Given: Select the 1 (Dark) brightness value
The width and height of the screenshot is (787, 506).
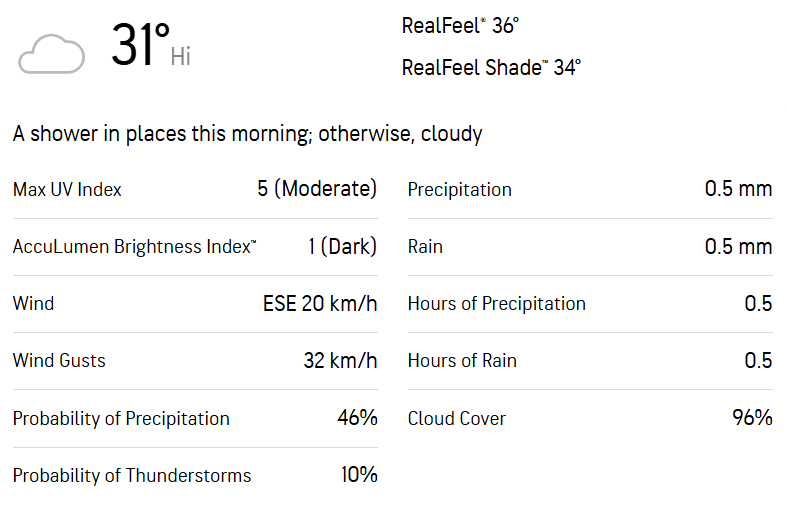Looking at the screenshot, I should coord(342,247).
